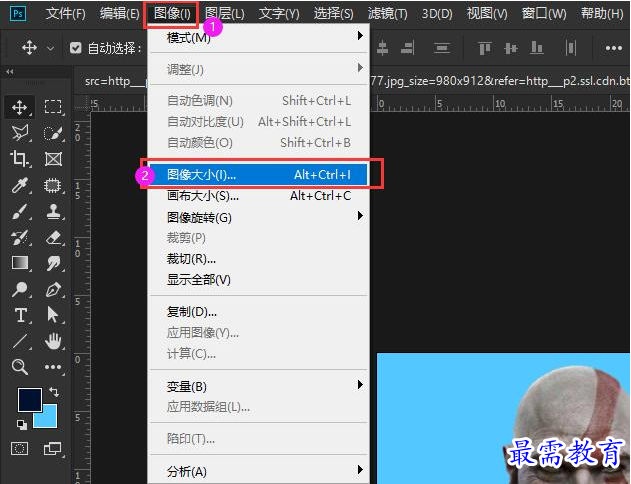
Task: Select the Quick Selection tool
Action: [x=53, y=133]
